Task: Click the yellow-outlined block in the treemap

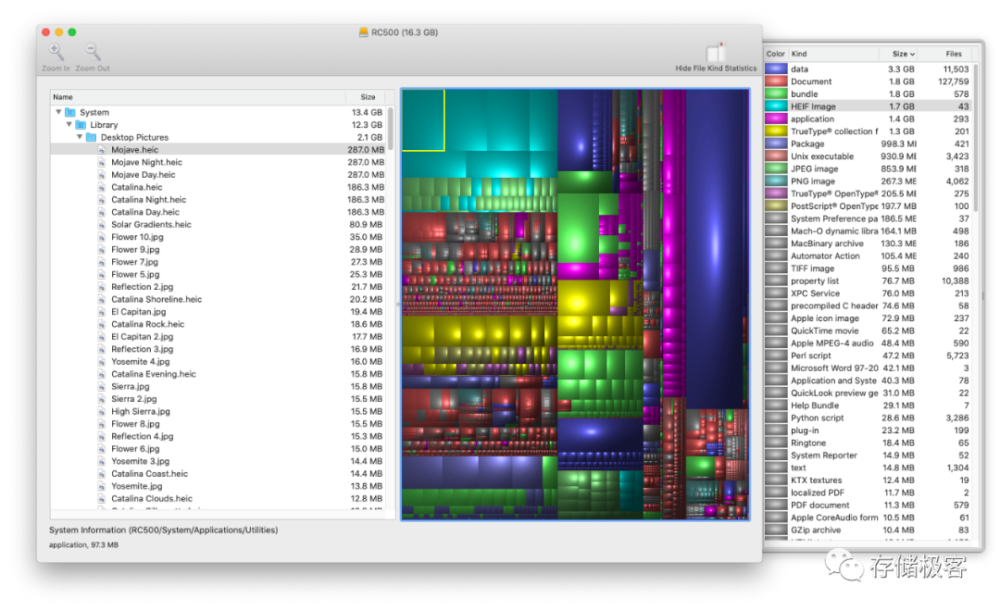Action: pos(423,120)
